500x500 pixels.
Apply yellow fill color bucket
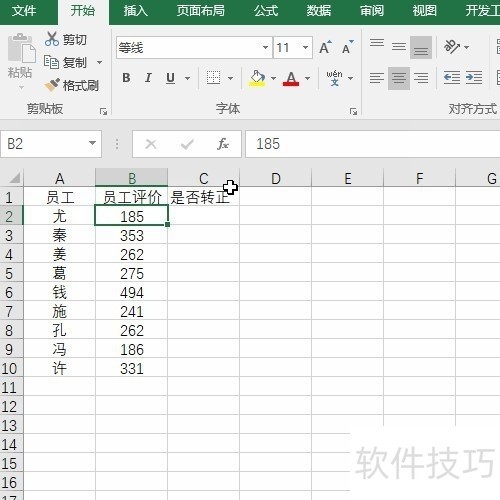click(x=257, y=78)
